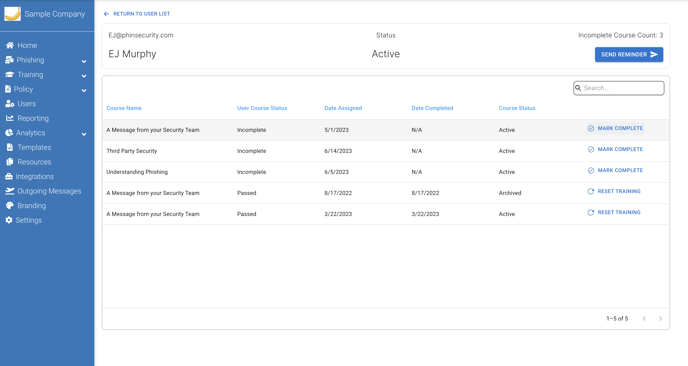Click the send arrow icon on Send Reminder
This screenshot has width=688, height=366.
tap(654, 54)
